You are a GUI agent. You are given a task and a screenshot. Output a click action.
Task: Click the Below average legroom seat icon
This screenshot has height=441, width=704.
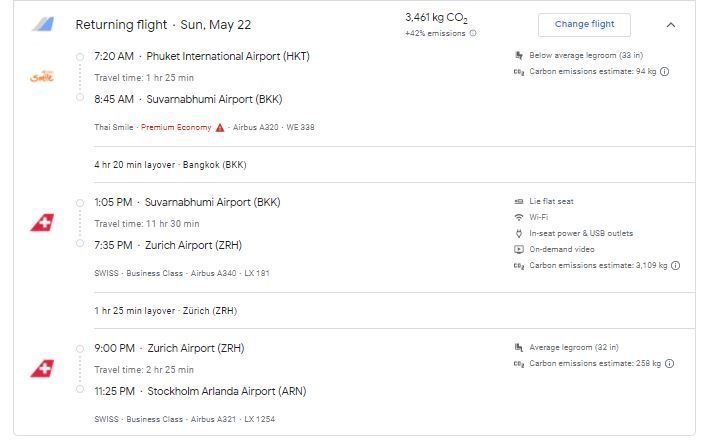(x=519, y=55)
